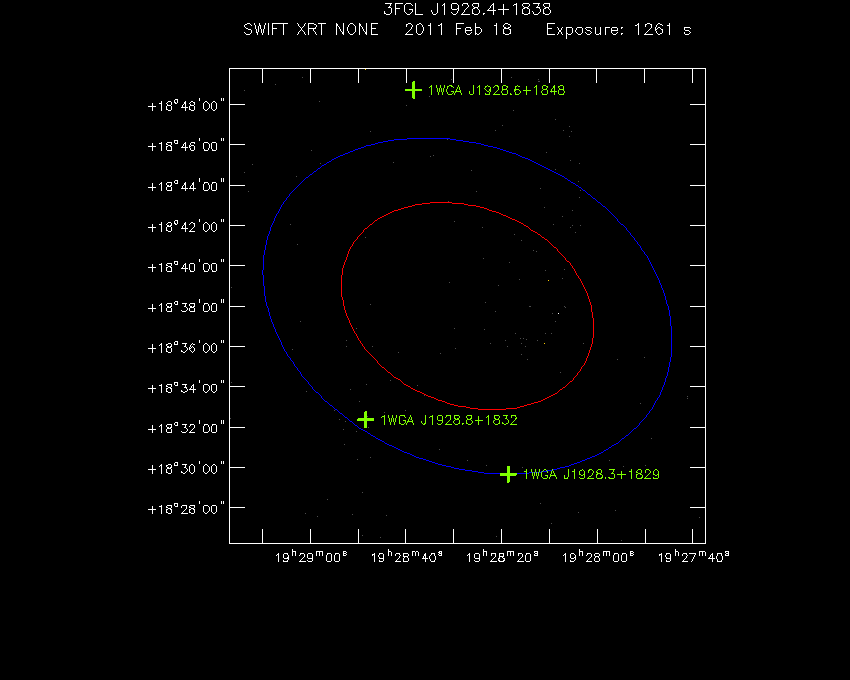
Task: Click the right ascension label 19h27m40s
Action: pyautogui.click(x=693, y=557)
